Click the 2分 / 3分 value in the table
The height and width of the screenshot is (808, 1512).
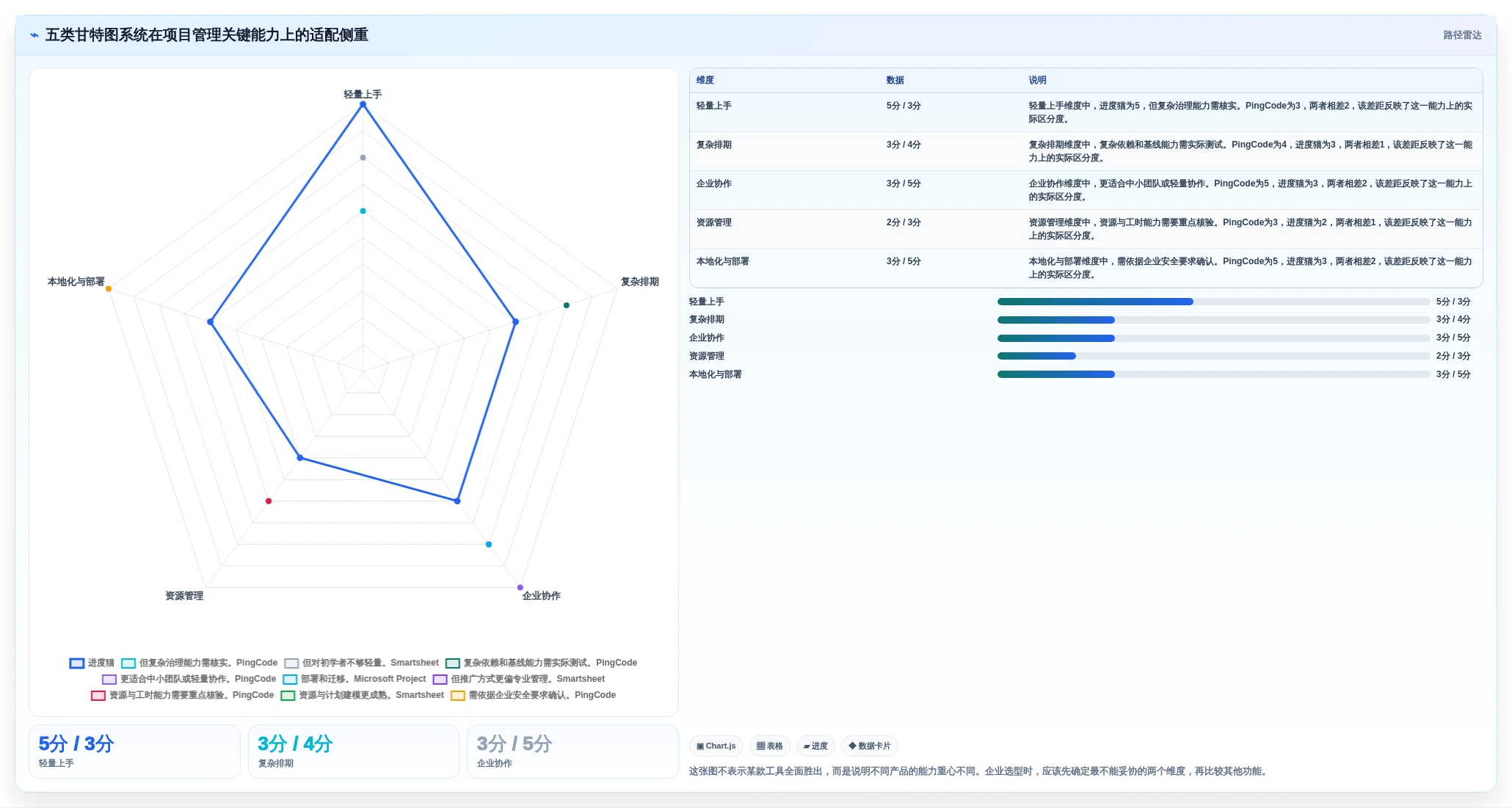[x=904, y=222]
